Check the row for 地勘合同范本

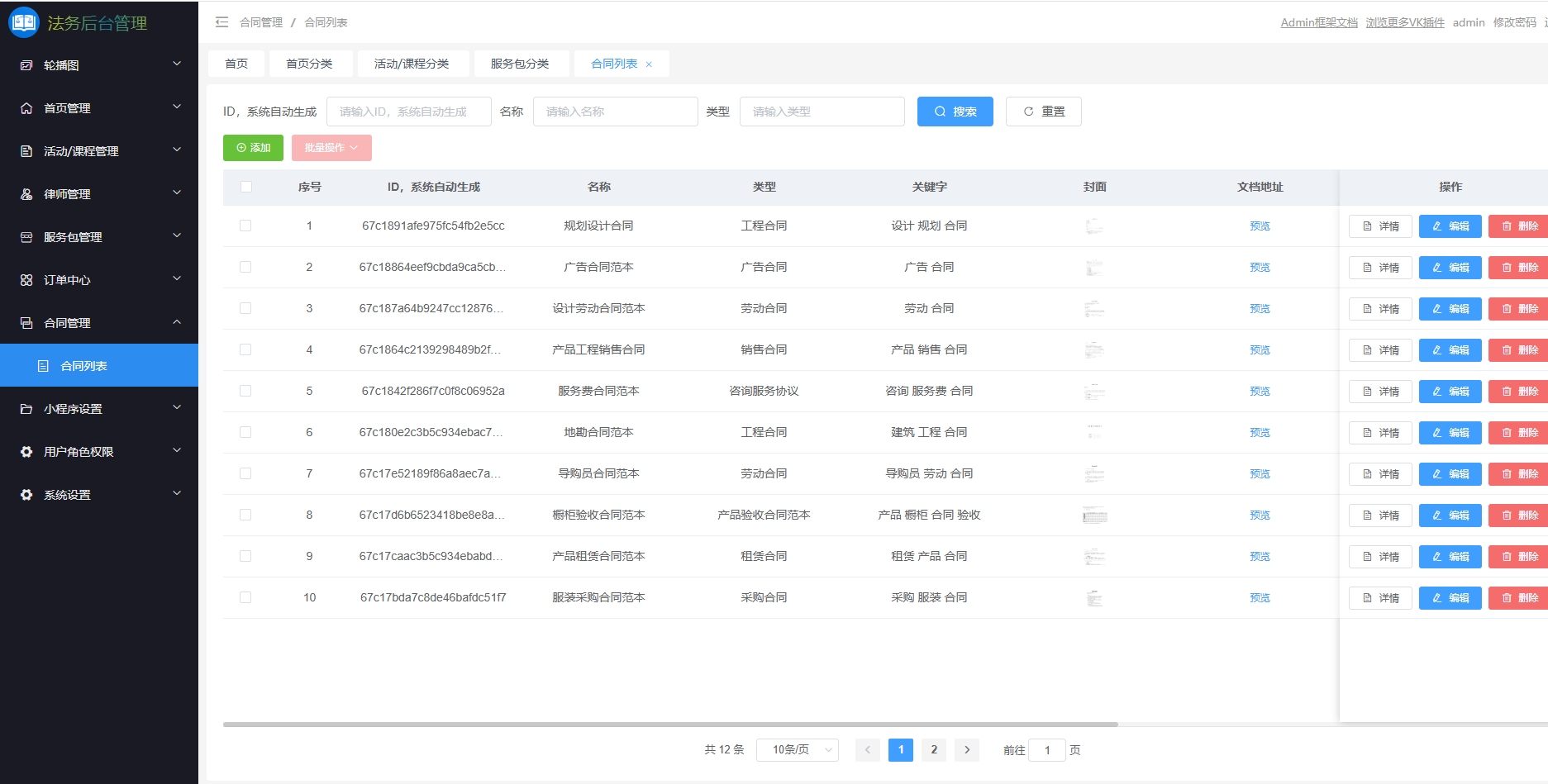[245, 432]
